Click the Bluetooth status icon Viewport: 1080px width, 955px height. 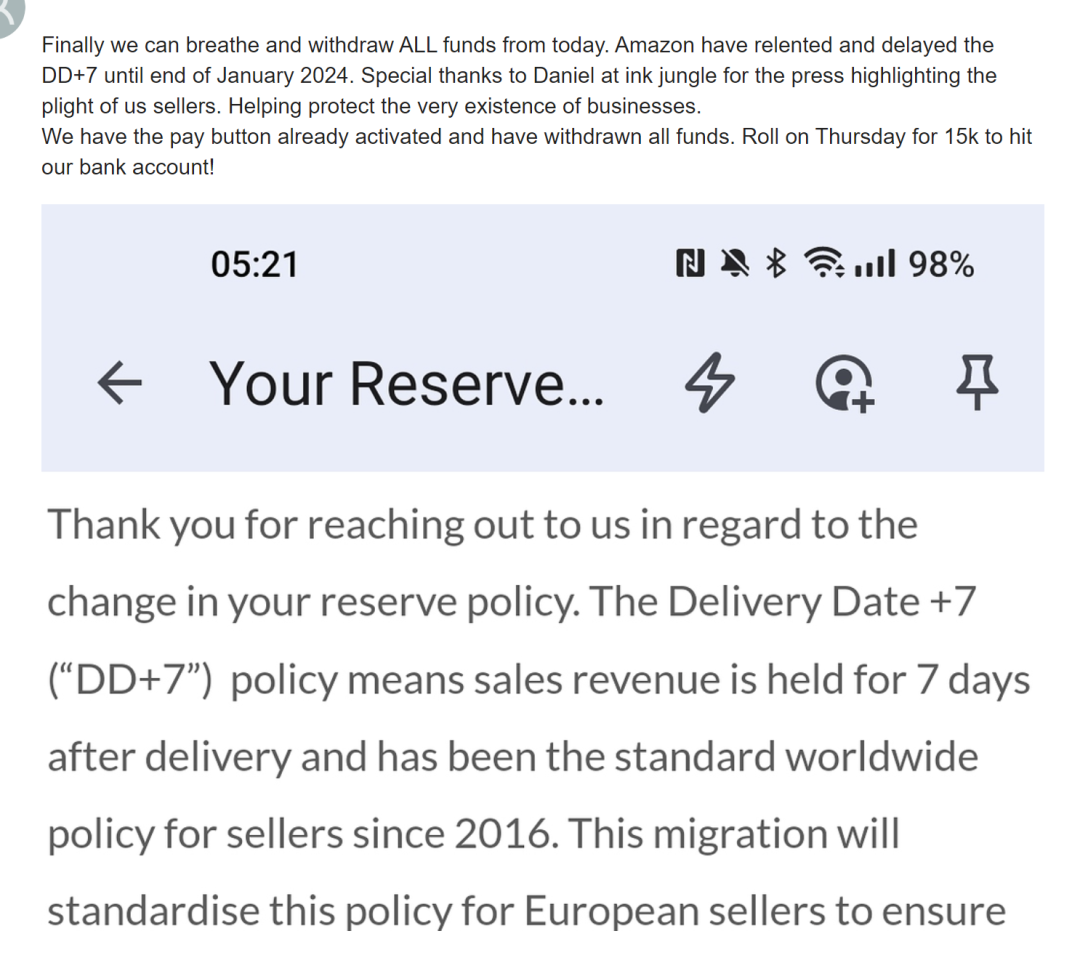coord(775,264)
